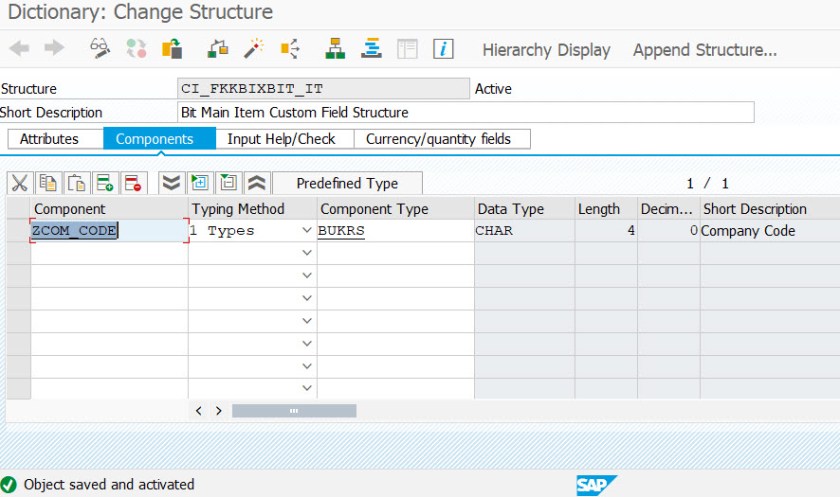Open Typing Method dropdown for ZCOM_CODE row
This screenshot has width=840, height=497.
[x=307, y=230]
